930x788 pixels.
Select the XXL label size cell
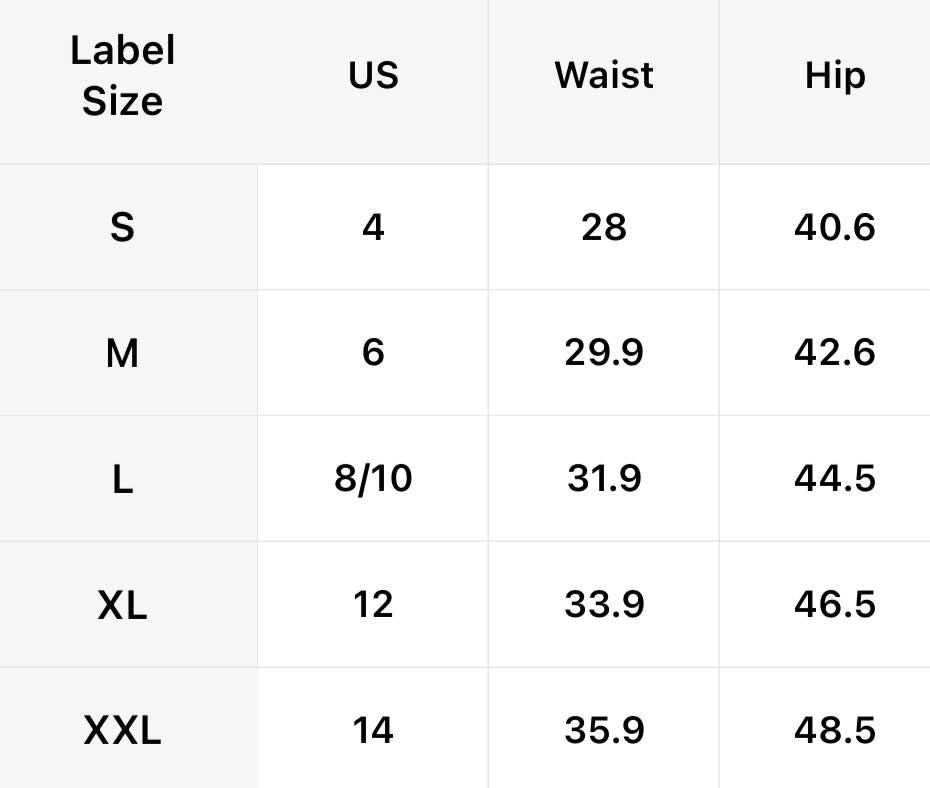coord(122,731)
